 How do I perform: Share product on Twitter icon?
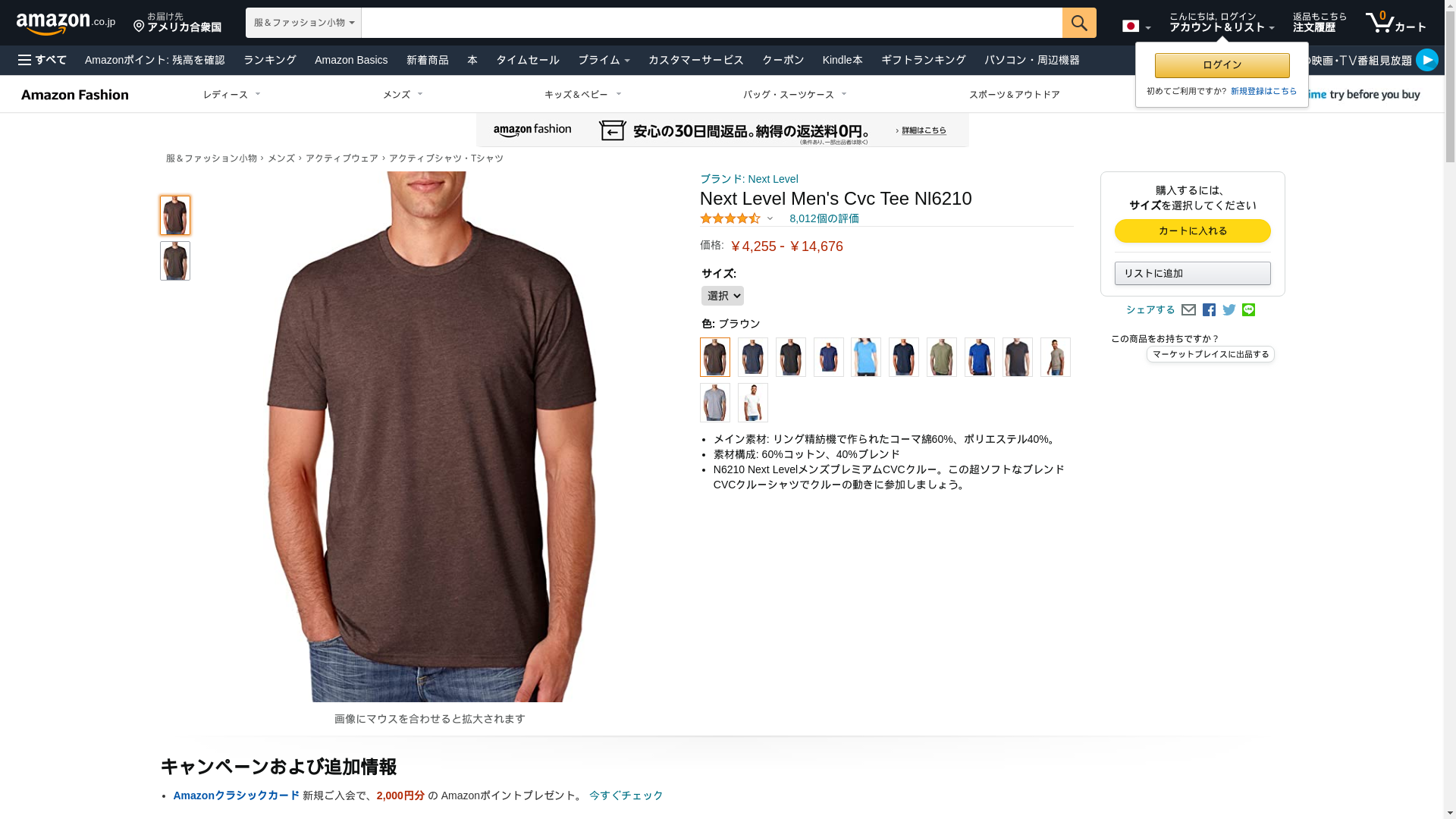(x=1228, y=309)
